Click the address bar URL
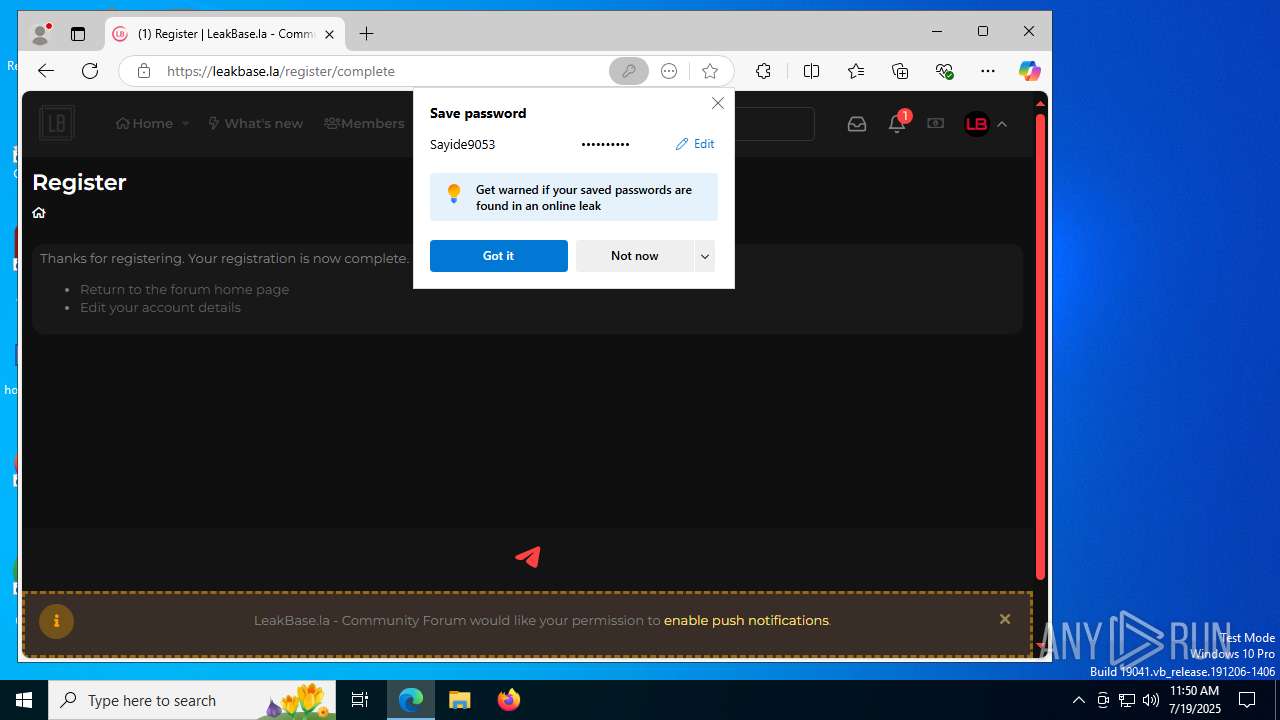The height and width of the screenshot is (720, 1280). click(x=281, y=71)
